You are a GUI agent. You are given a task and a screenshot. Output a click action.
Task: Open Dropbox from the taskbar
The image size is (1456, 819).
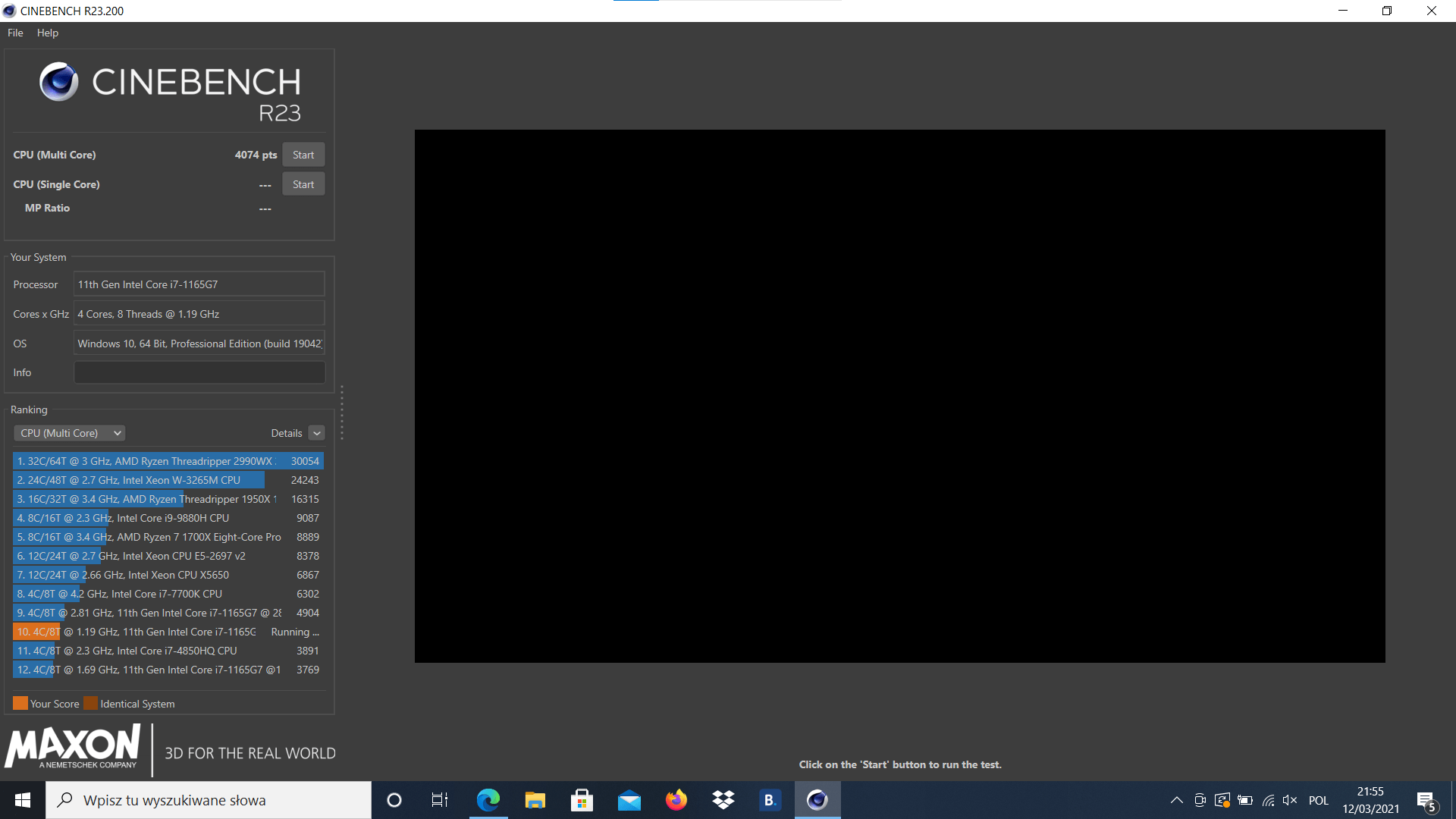(722, 800)
